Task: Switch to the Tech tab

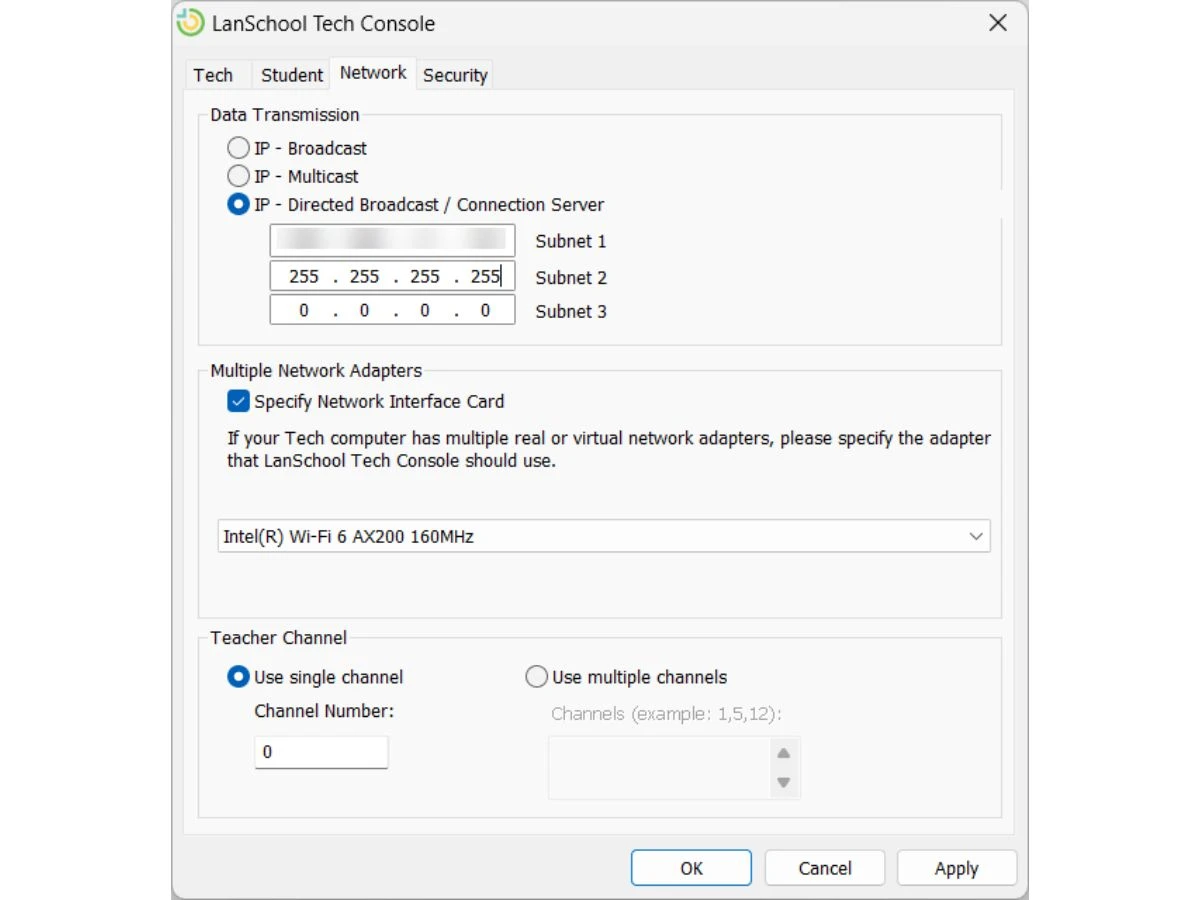Action: coord(213,75)
